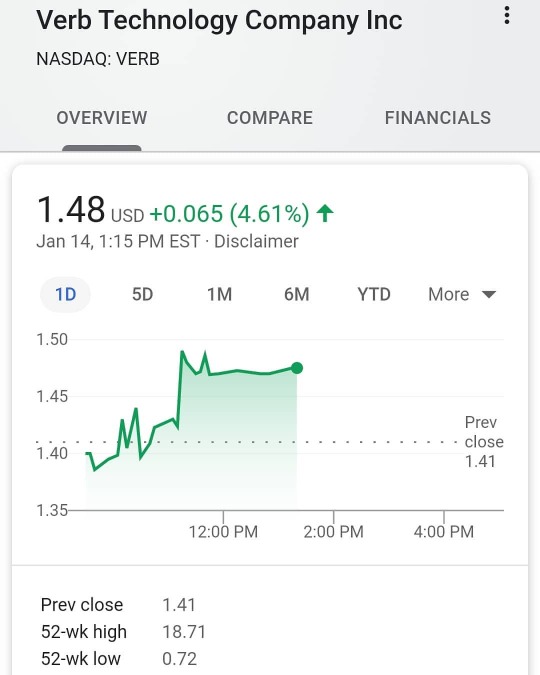Click the Verb Technology Company Inc title
This screenshot has height=675, width=540.
tap(219, 20)
